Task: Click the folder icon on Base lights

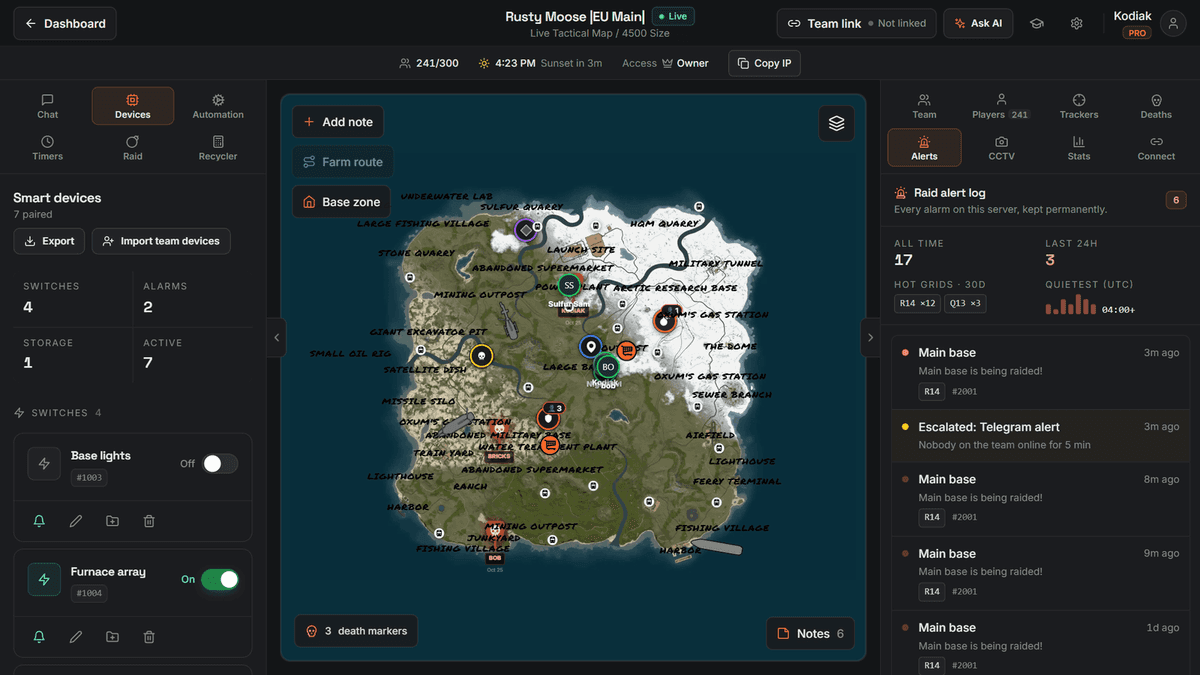Action: [112, 521]
